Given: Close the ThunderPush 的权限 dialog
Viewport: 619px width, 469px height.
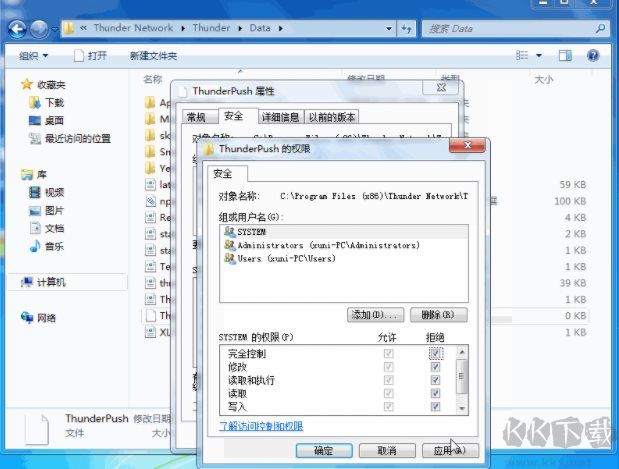Looking at the screenshot, I should (x=467, y=145).
